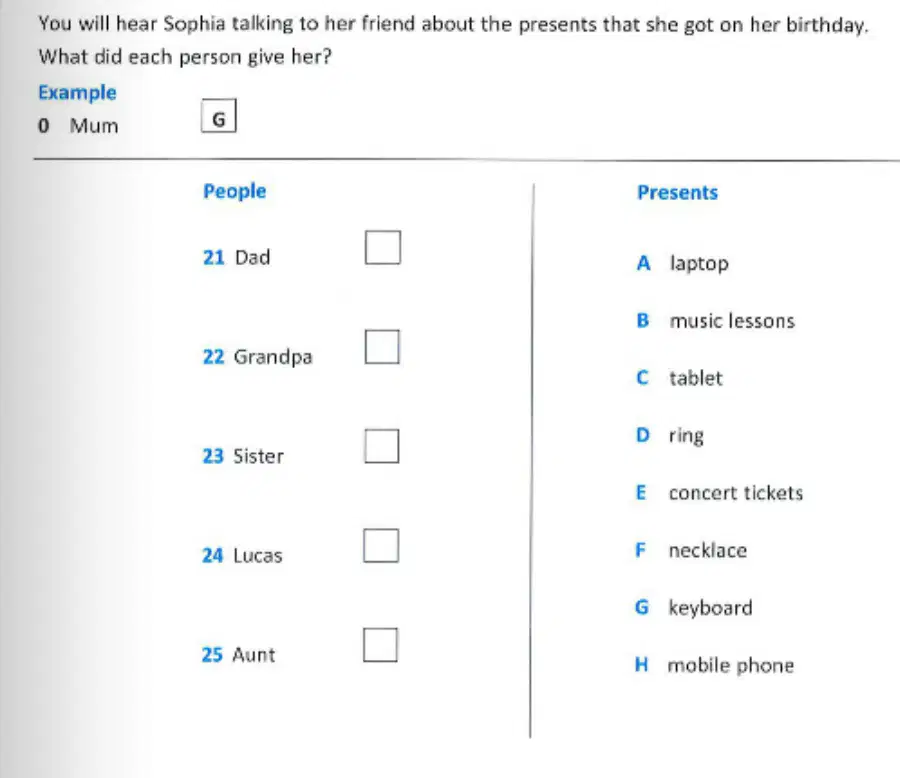
Task: Click the answer box next to Aunt
Action: pos(381,645)
